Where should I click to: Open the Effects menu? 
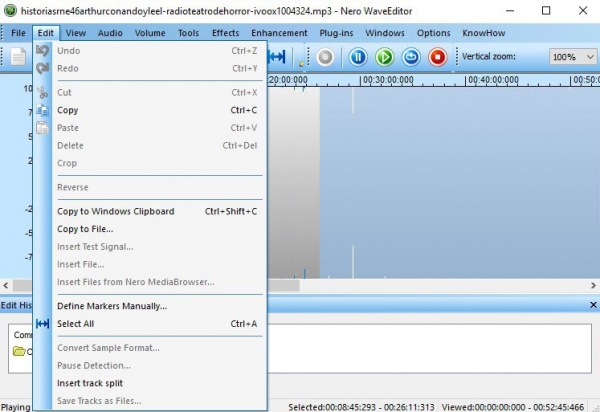(x=225, y=32)
